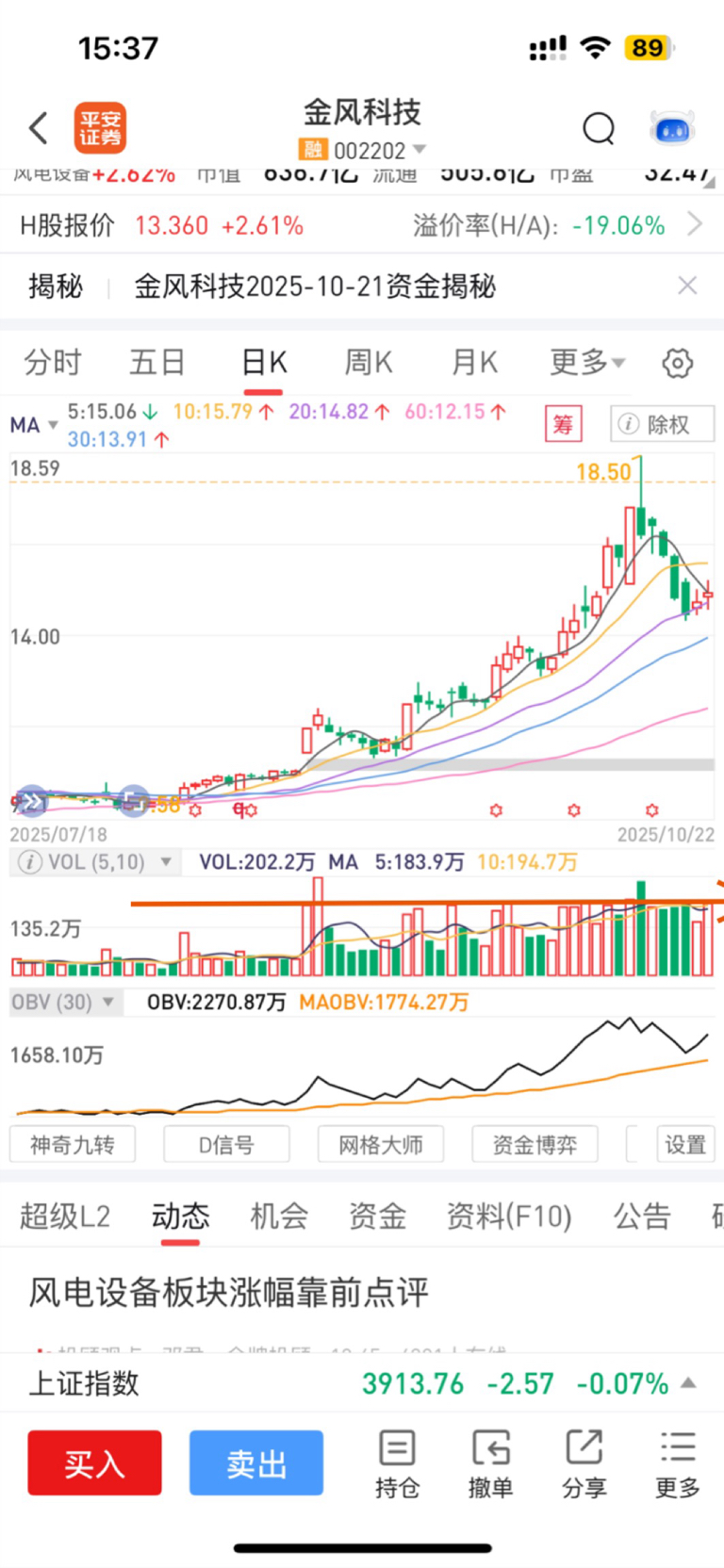
Task: Switch to 五日 five-day tab
Action: 157,362
